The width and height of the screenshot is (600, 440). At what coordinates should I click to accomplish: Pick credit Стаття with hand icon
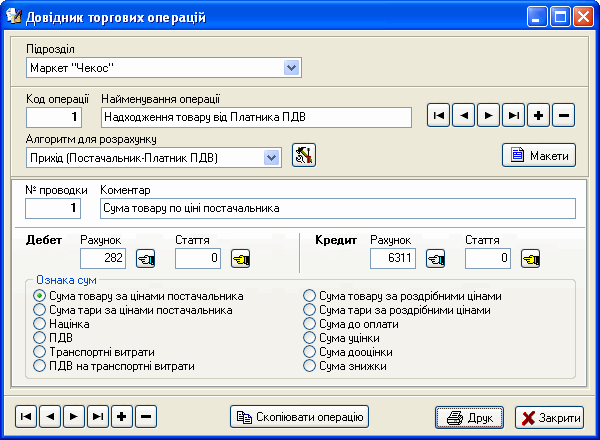[530, 259]
